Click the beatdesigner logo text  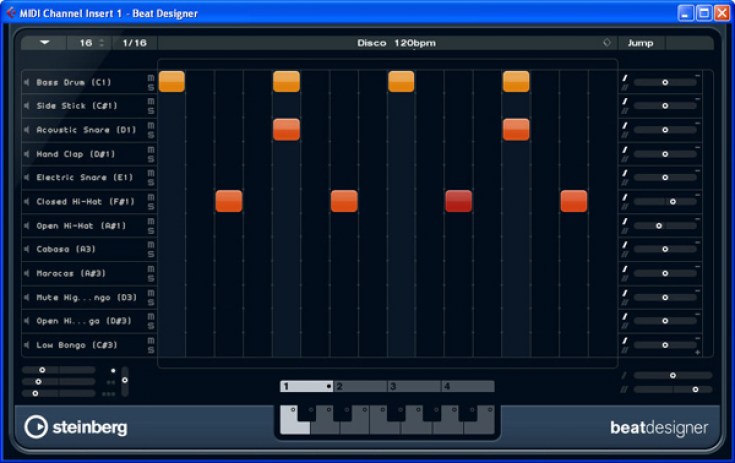pyautogui.click(x=659, y=427)
